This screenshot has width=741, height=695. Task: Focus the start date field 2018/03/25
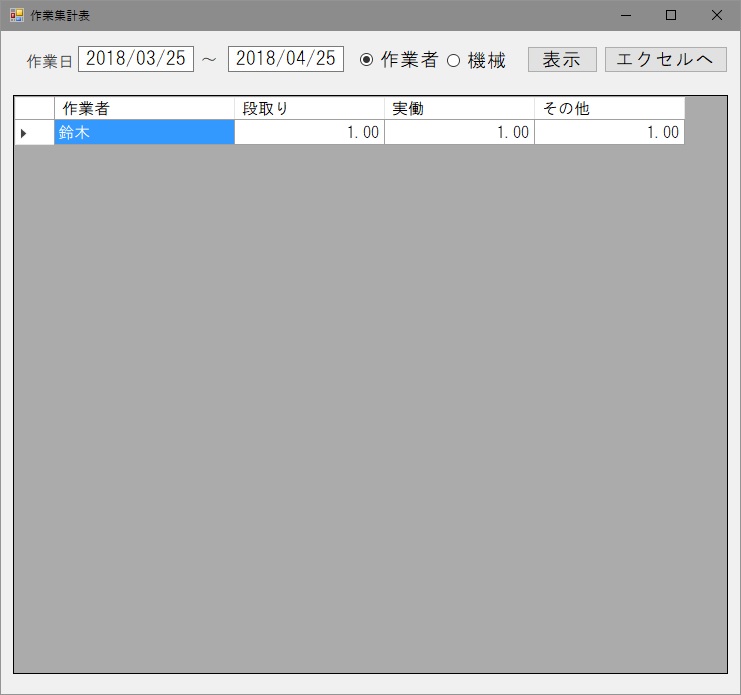click(x=136, y=59)
